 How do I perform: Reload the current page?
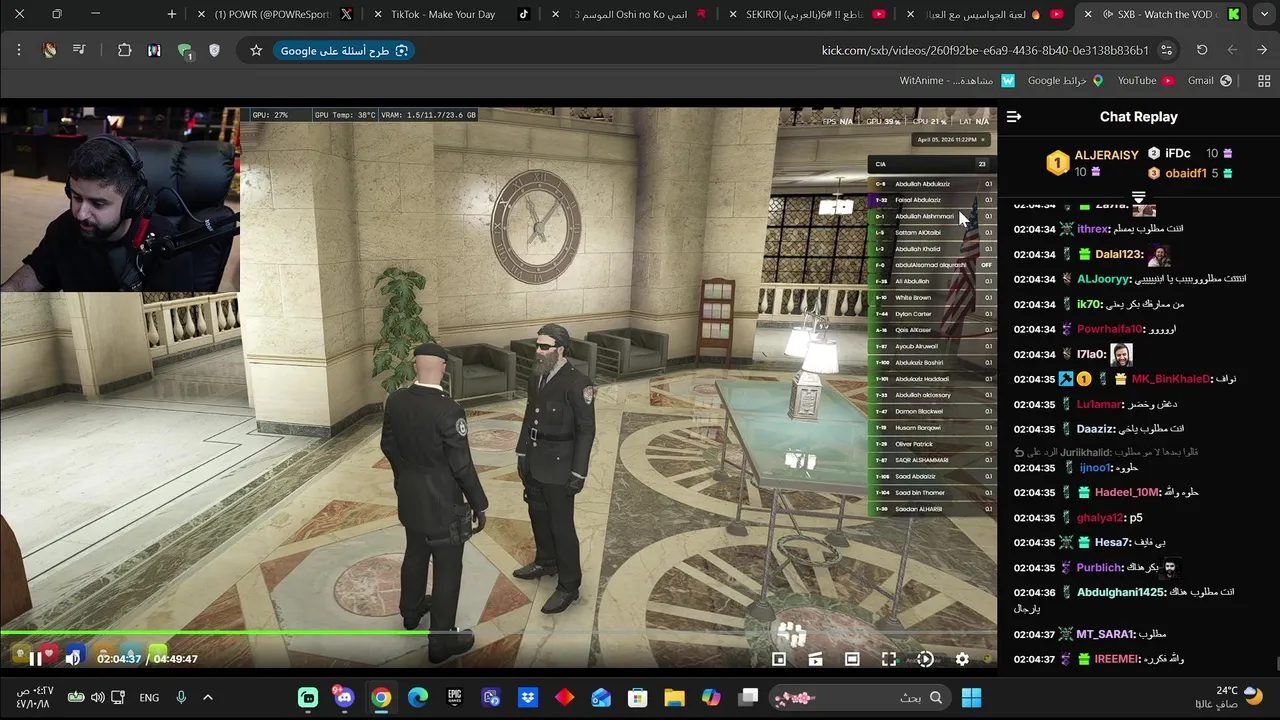click(1202, 50)
